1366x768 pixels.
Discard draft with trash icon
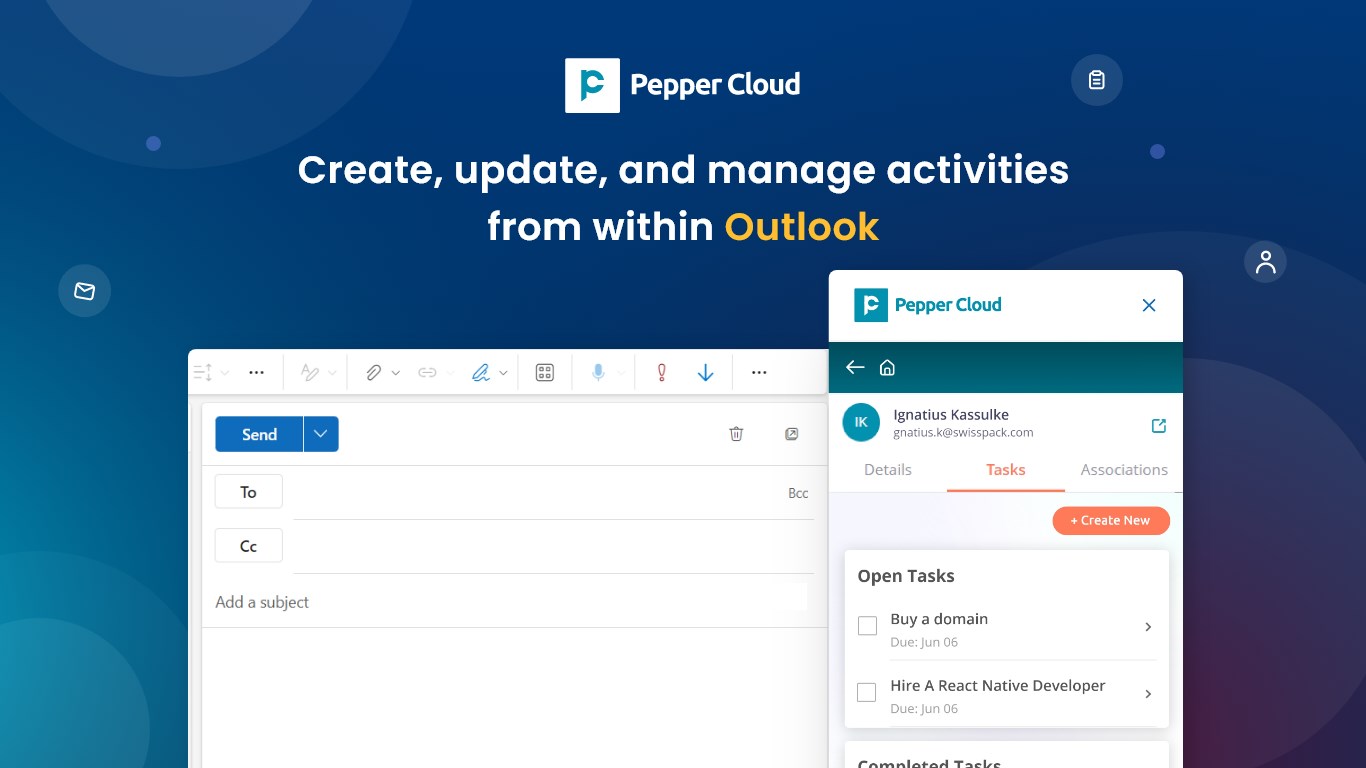736,434
